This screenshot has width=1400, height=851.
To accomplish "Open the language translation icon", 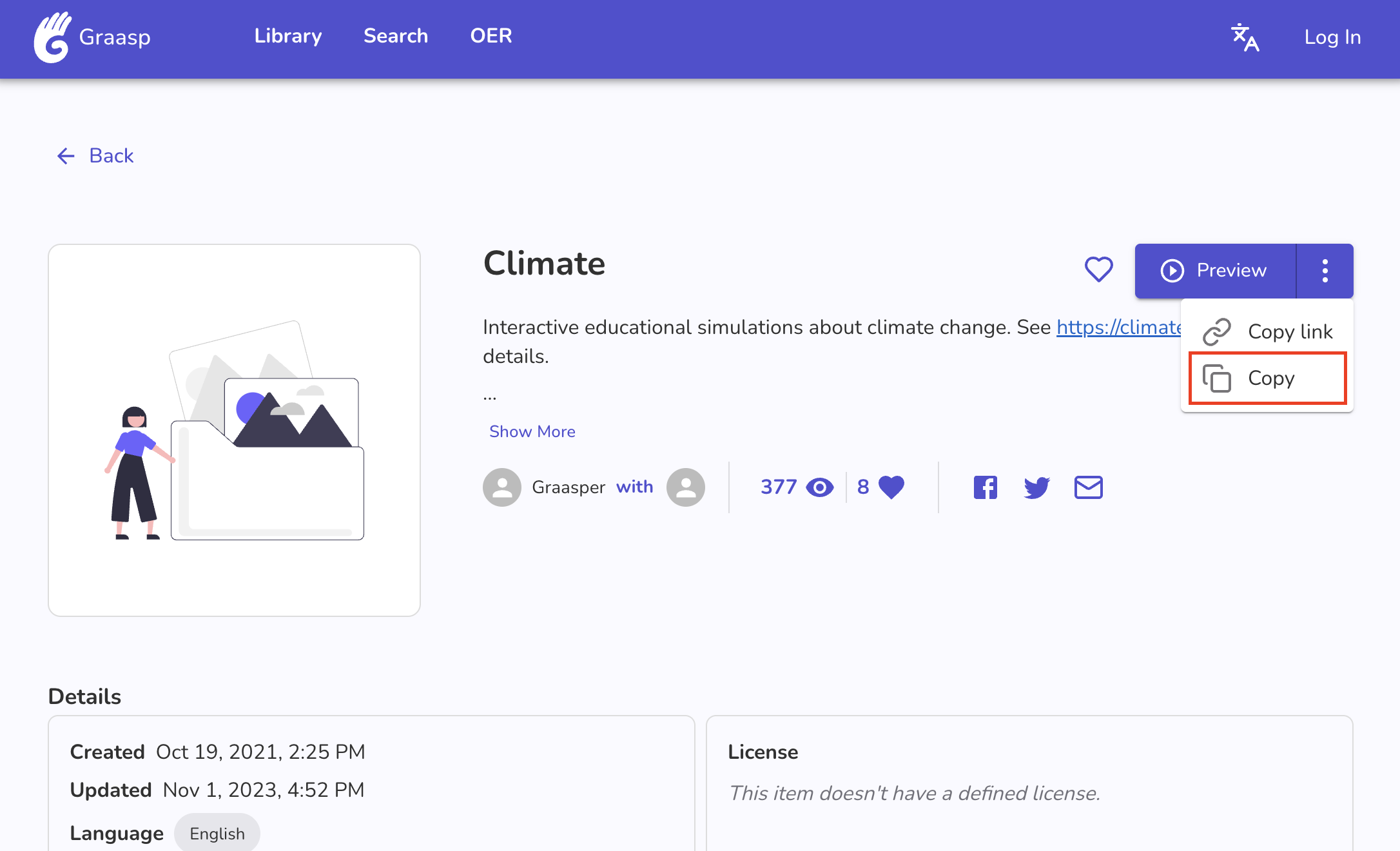I will [x=1244, y=37].
